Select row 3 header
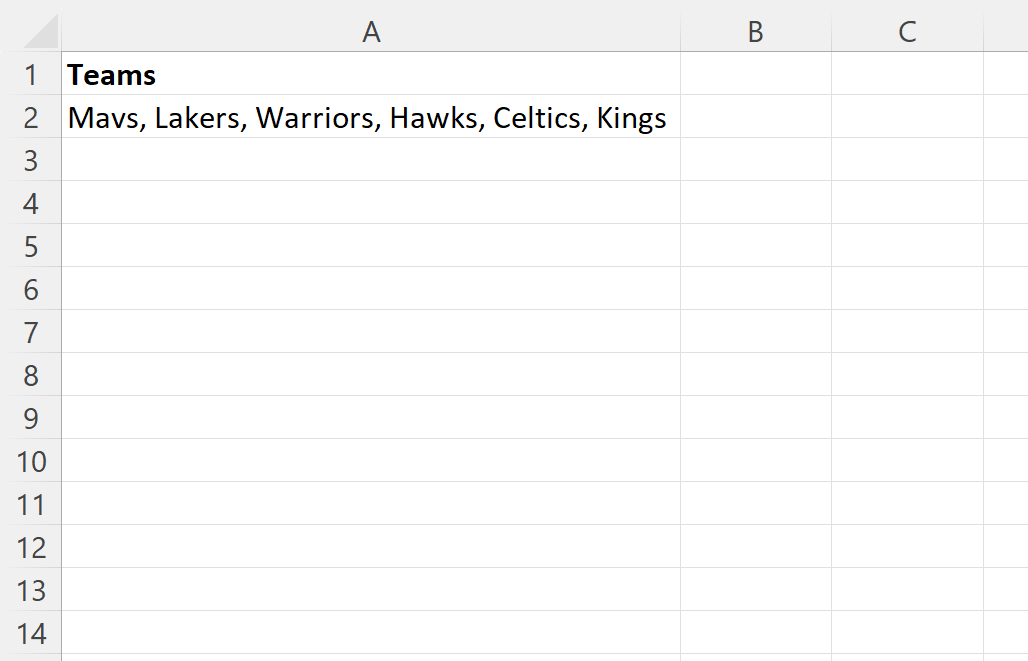Viewport: 1028px width, 661px height. (x=31, y=160)
